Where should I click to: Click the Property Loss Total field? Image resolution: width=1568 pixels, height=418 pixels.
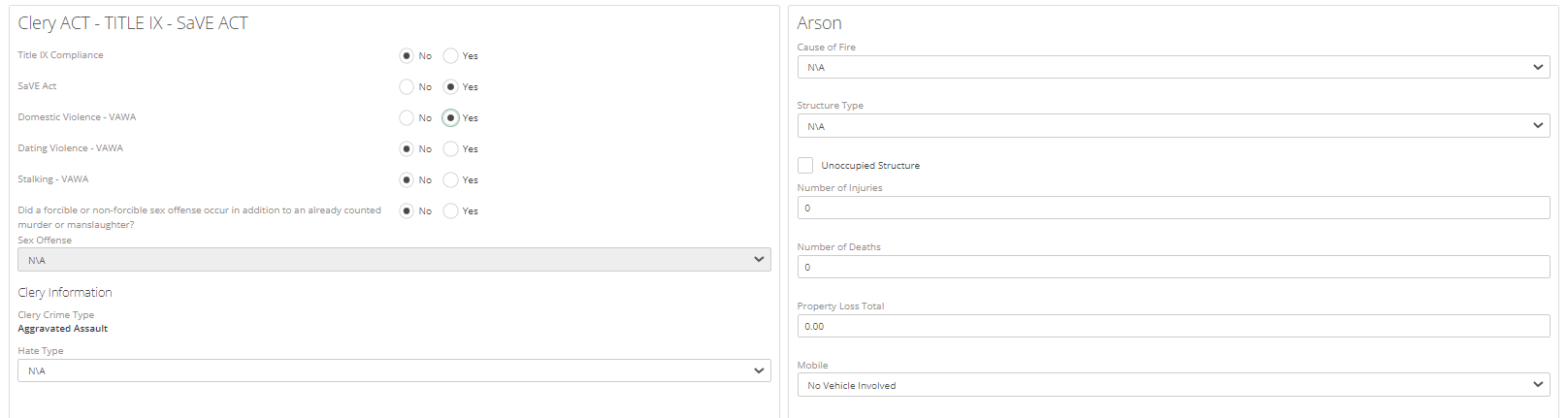click(1173, 326)
